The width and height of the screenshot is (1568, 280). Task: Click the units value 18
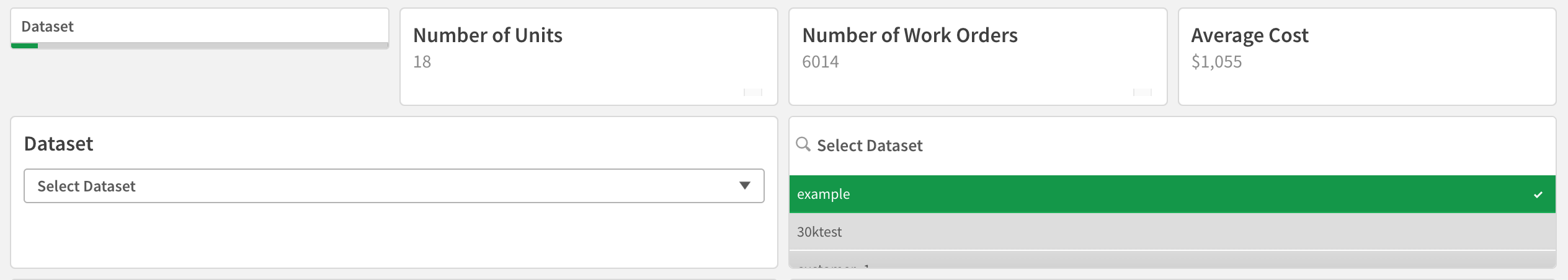pos(422,62)
